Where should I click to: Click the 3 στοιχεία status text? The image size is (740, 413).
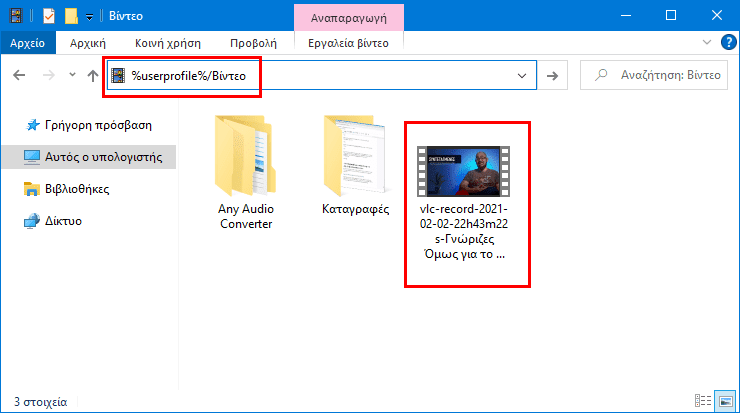41,402
